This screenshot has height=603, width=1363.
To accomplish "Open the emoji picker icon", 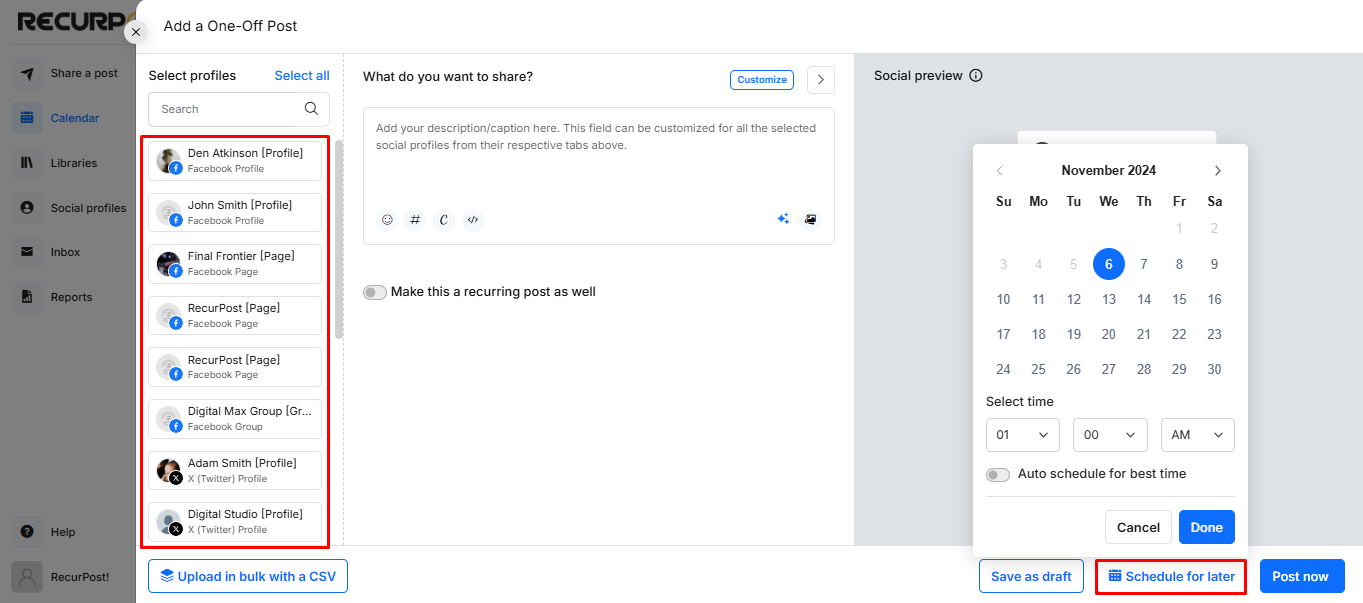I will coord(388,220).
